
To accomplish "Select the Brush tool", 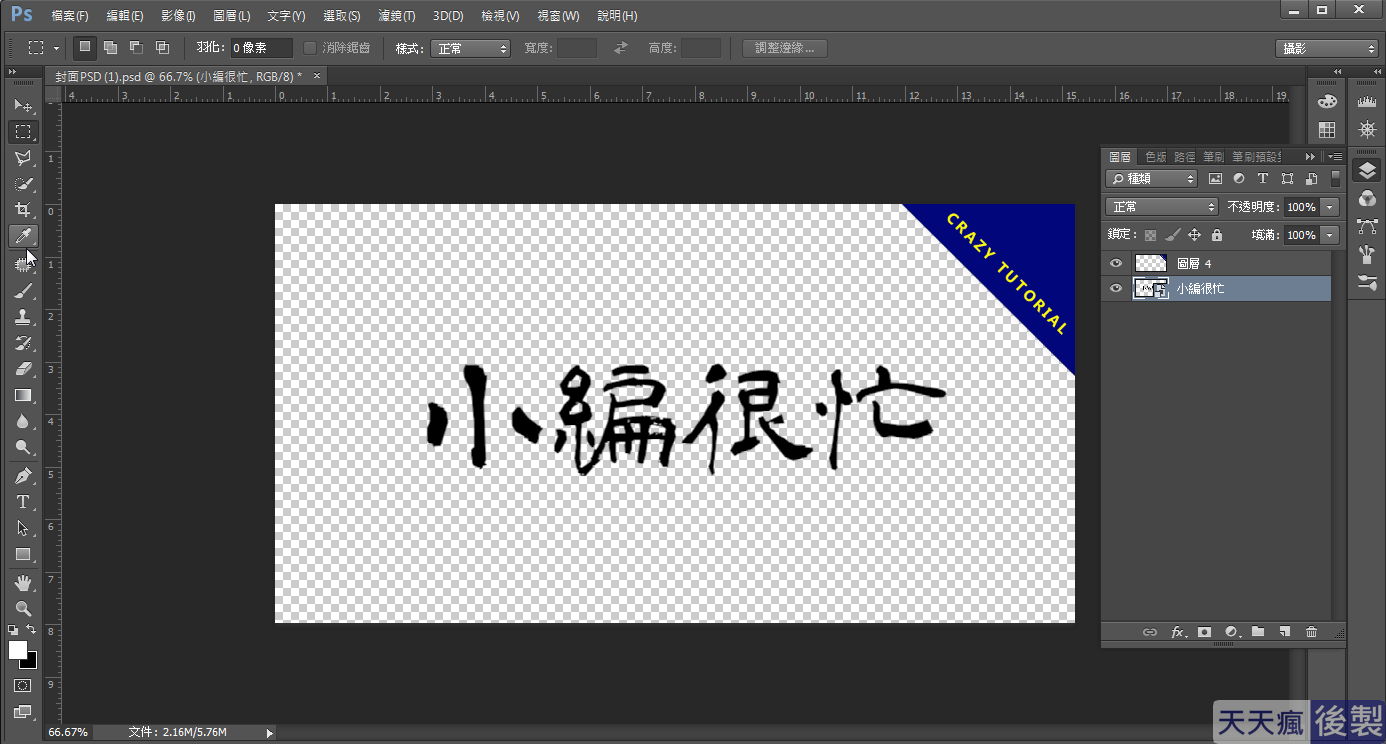I will (x=23, y=291).
